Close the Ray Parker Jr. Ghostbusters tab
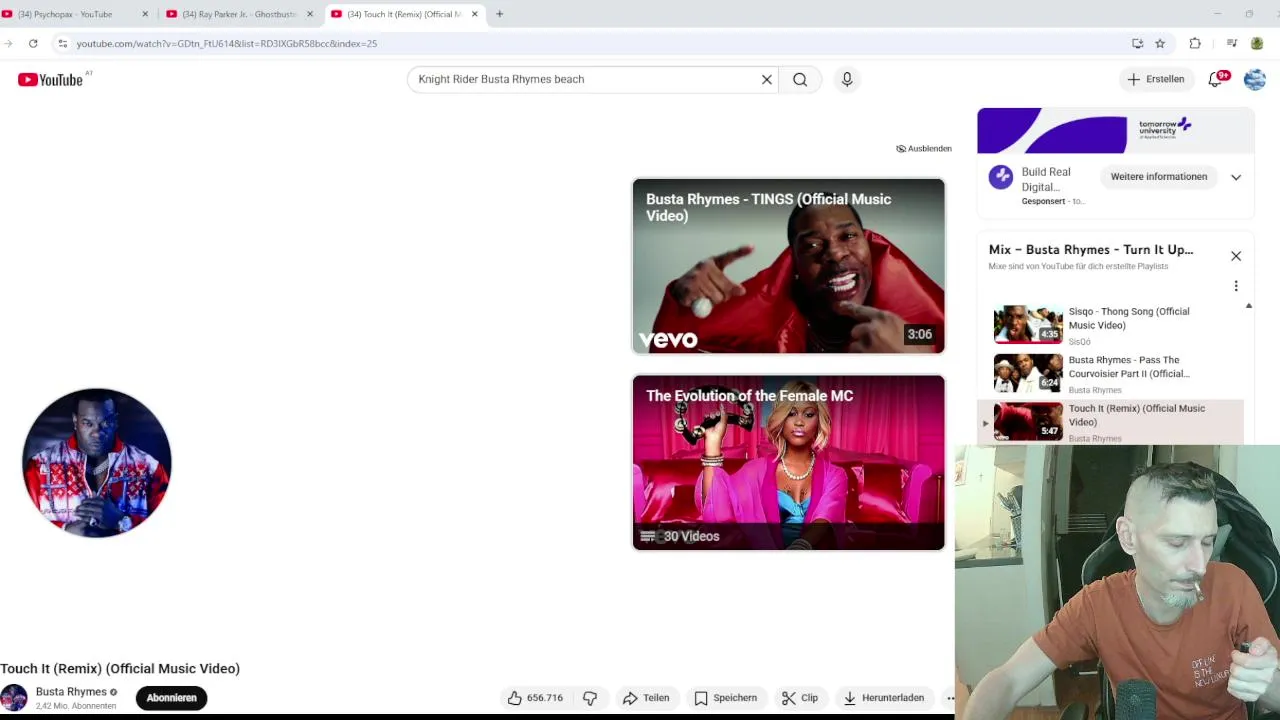Screen dimensions: 1280x720 310,14
